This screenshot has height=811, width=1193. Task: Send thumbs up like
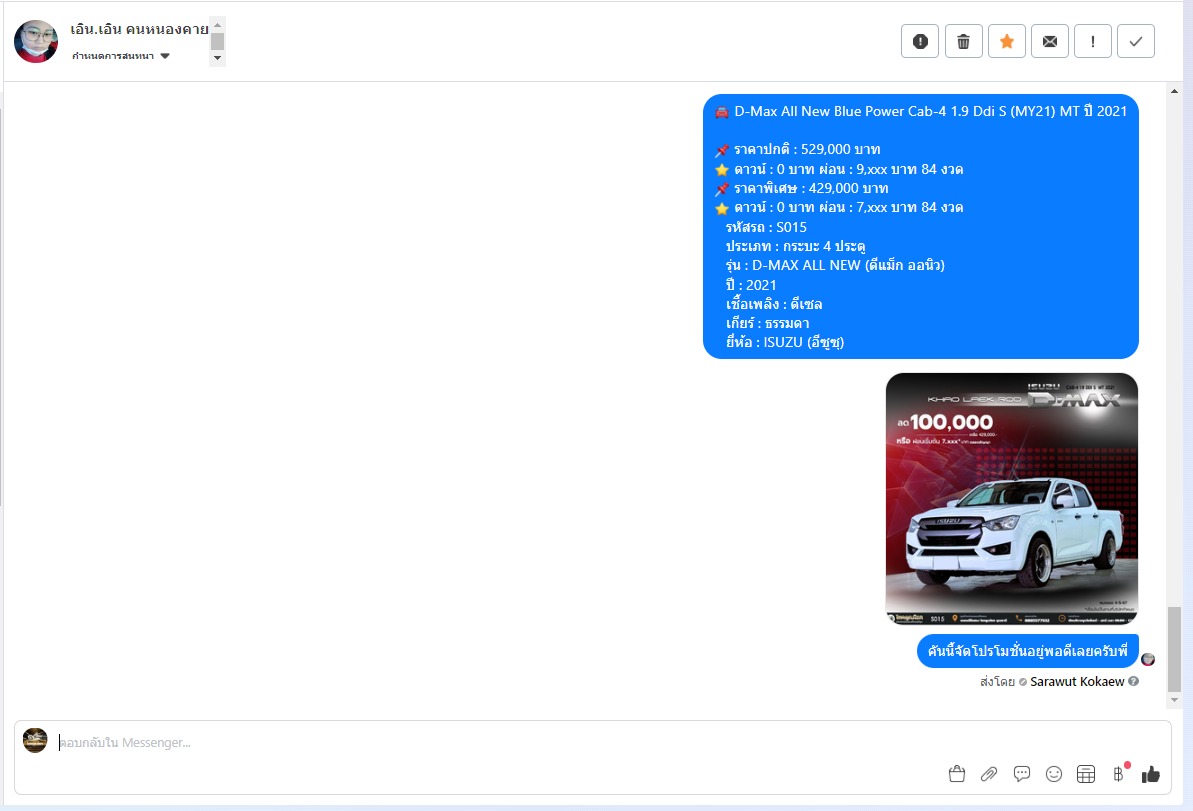(1150, 774)
